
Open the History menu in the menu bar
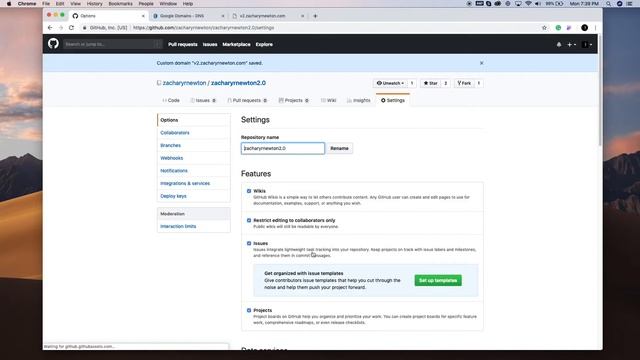[94, 4]
